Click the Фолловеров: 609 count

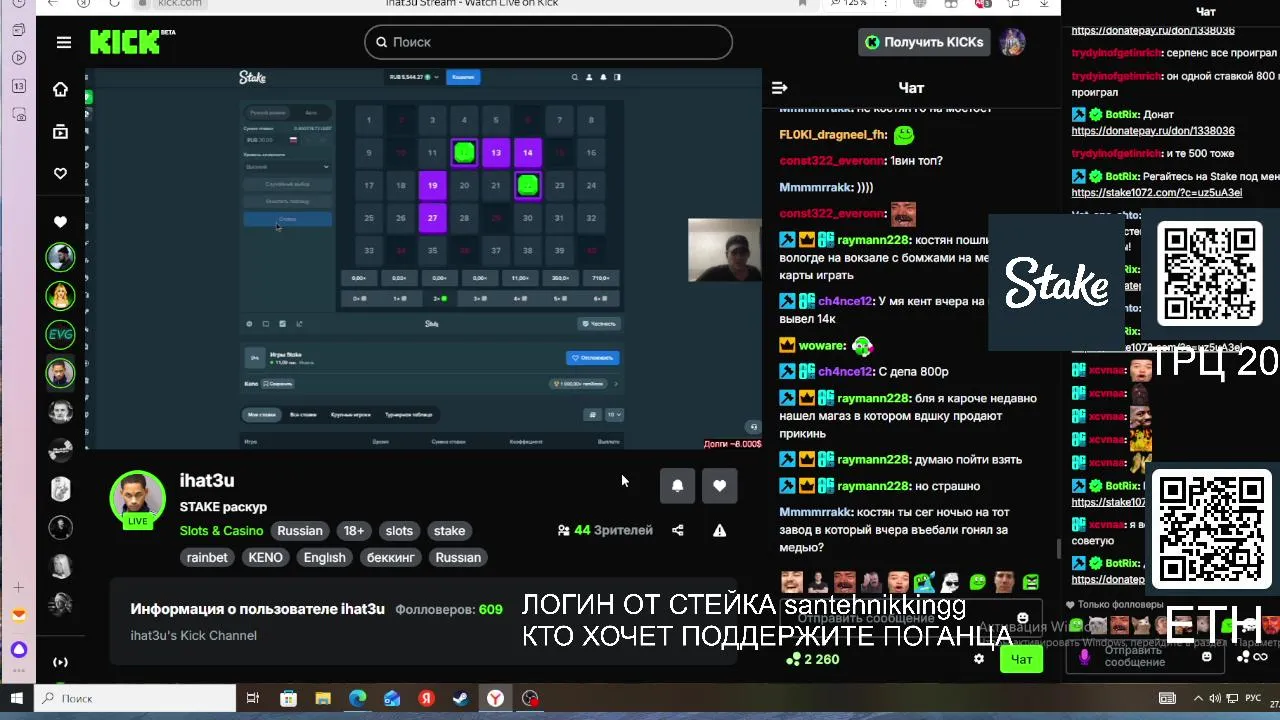tap(449, 609)
